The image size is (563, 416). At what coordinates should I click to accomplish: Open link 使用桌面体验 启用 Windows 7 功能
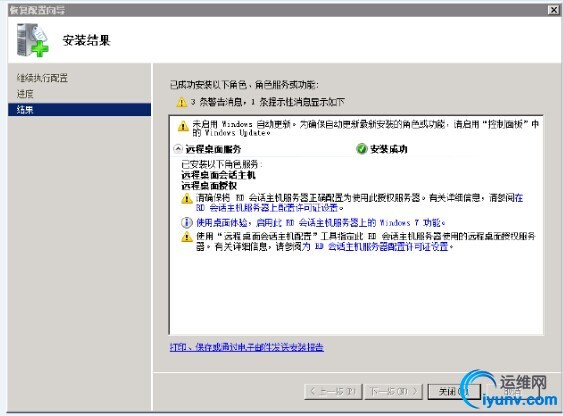pos(320,223)
